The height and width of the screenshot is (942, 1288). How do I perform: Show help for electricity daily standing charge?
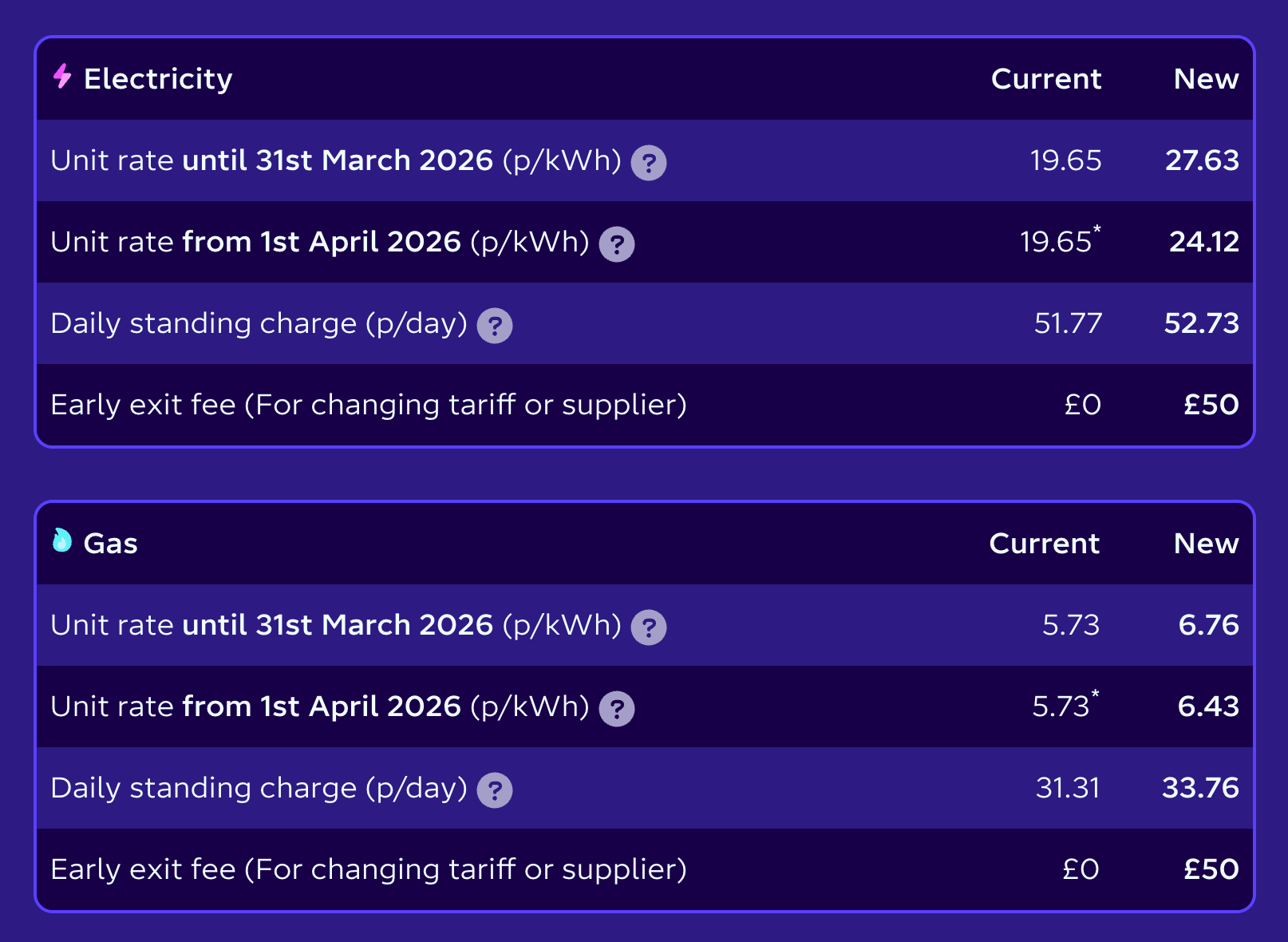click(x=495, y=326)
